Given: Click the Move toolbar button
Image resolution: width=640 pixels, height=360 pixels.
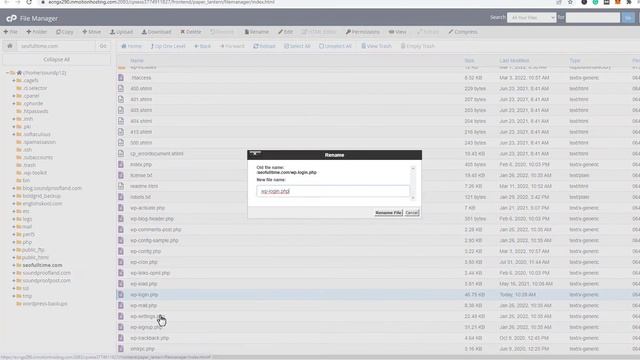Looking at the screenshot, I should point(91,32).
